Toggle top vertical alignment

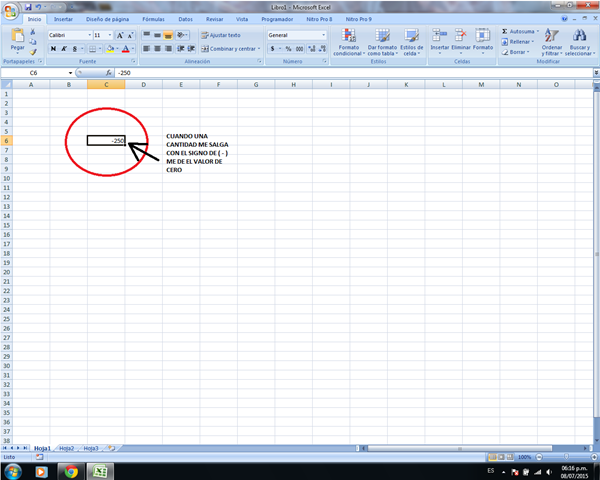(x=147, y=35)
